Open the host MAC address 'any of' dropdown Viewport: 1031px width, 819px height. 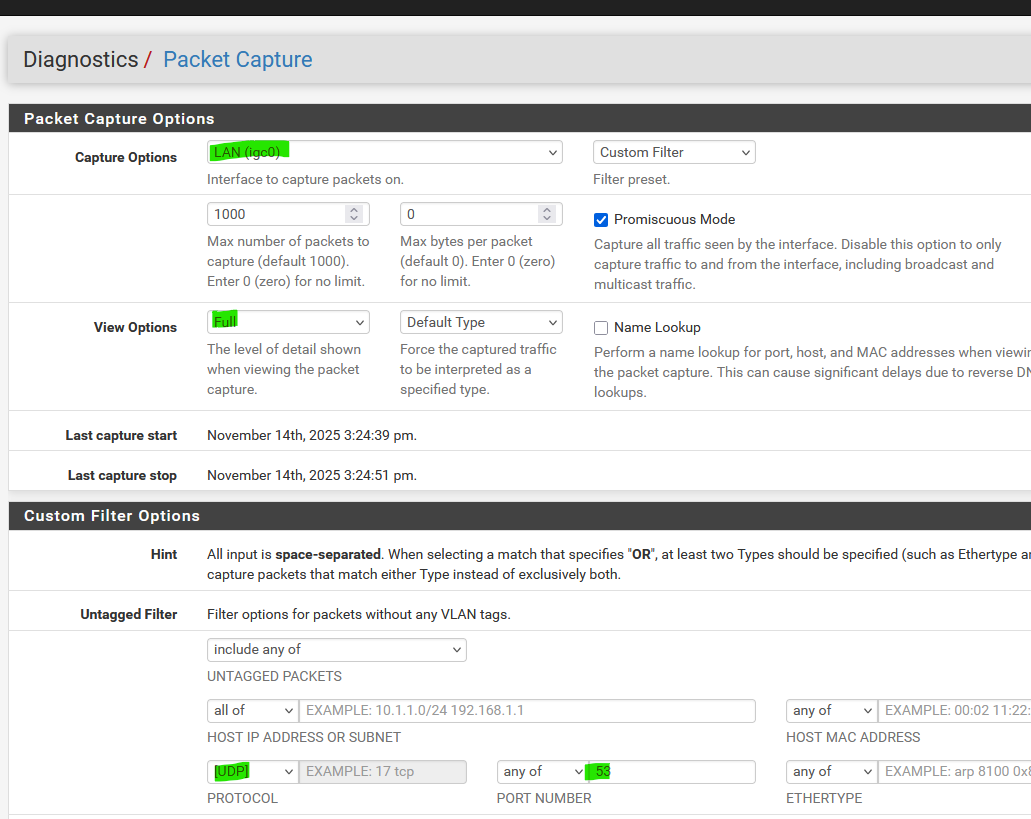click(831, 711)
